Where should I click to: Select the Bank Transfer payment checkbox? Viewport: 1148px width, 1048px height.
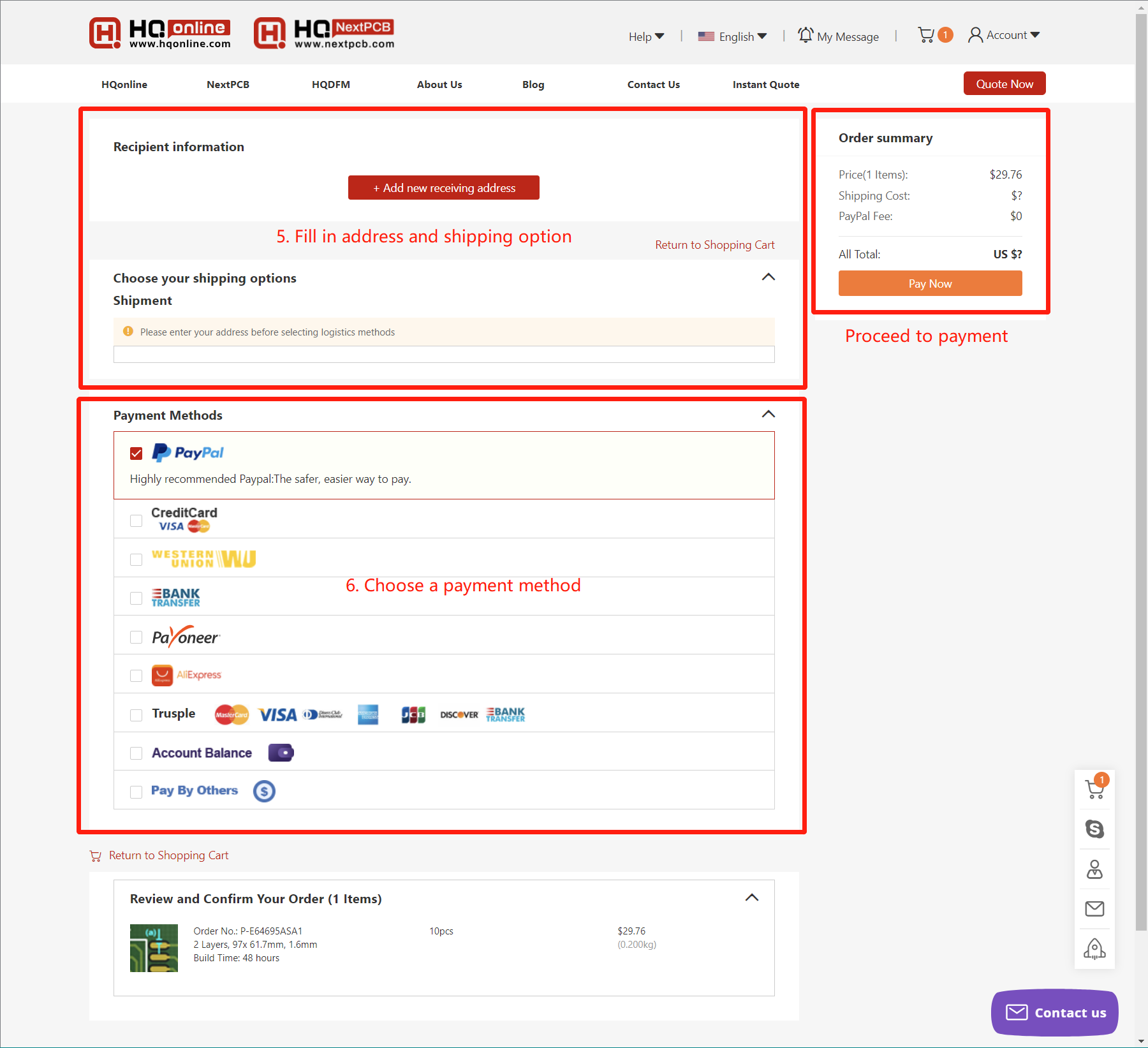tap(136, 598)
